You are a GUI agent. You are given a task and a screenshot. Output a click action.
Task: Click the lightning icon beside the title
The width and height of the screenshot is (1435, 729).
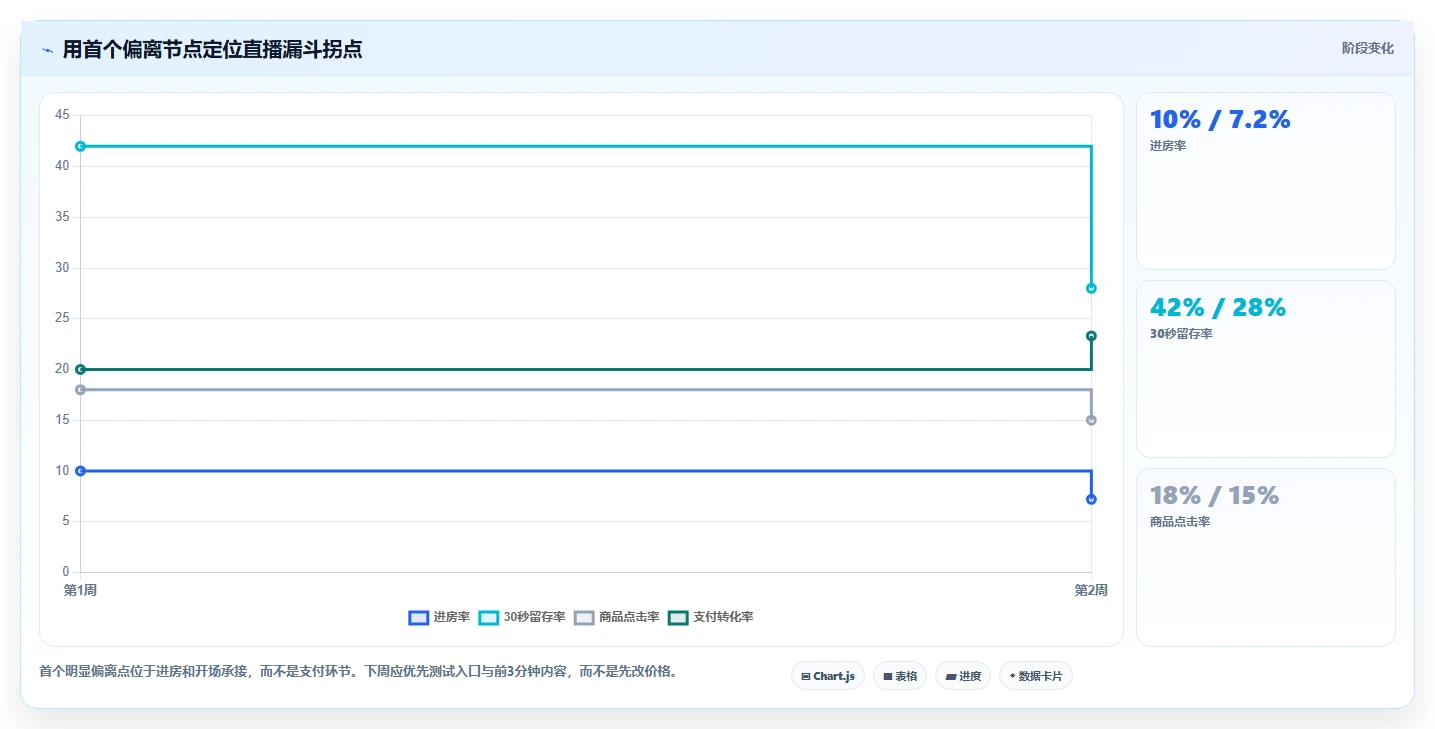click(48, 50)
